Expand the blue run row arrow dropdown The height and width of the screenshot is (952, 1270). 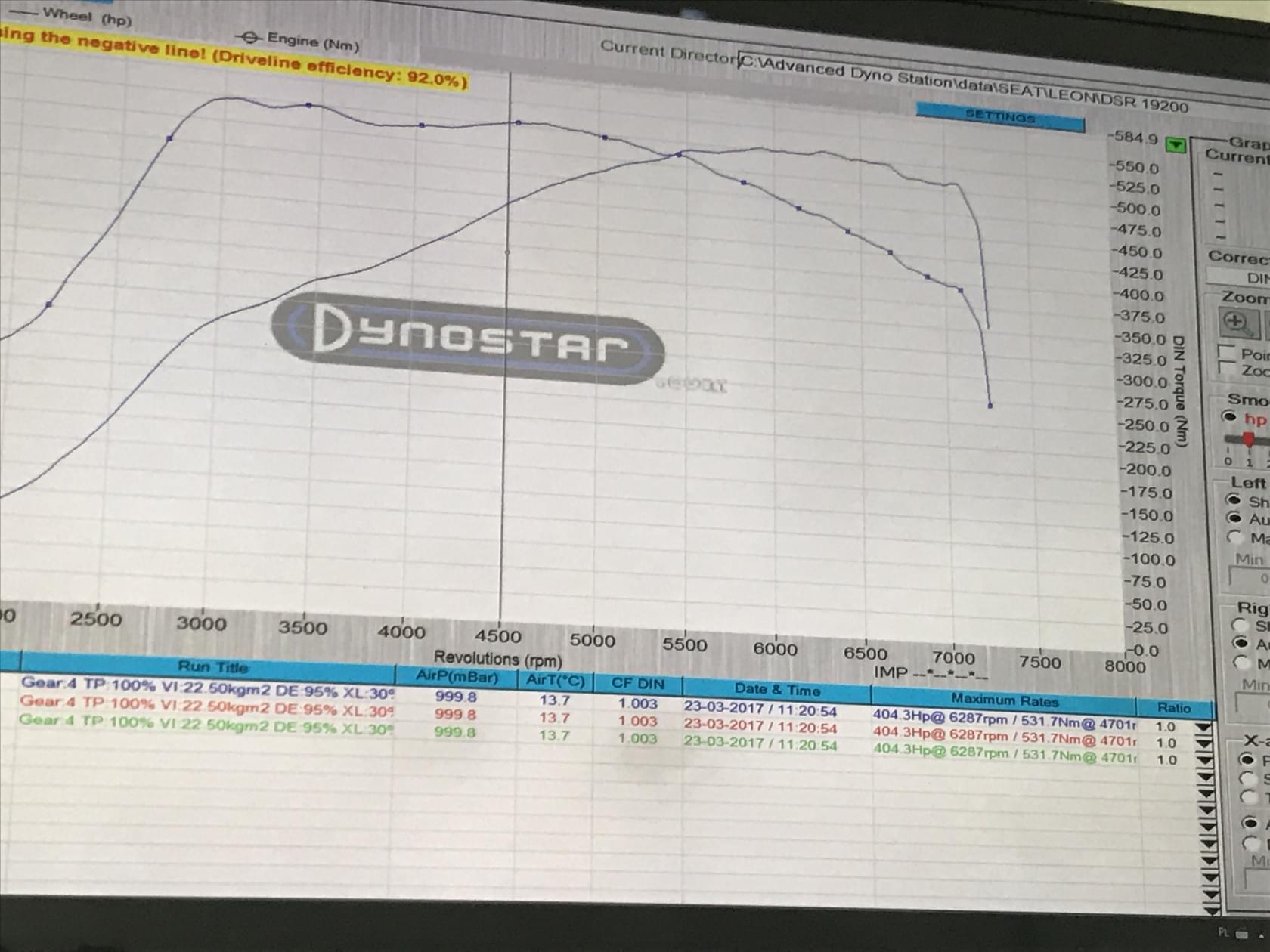pyautogui.click(x=1203, y=728)
